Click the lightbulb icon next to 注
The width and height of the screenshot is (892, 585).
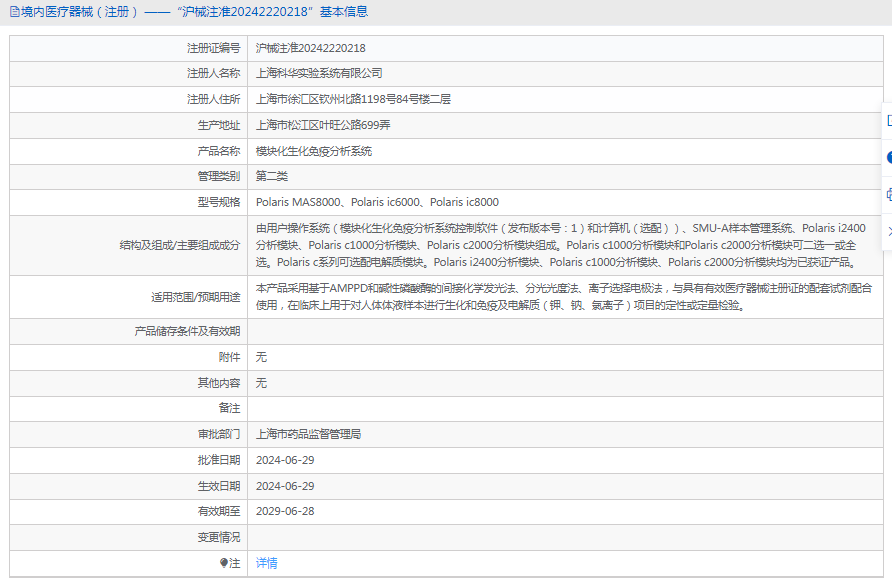pyautogui.click(x=224, y=563)
